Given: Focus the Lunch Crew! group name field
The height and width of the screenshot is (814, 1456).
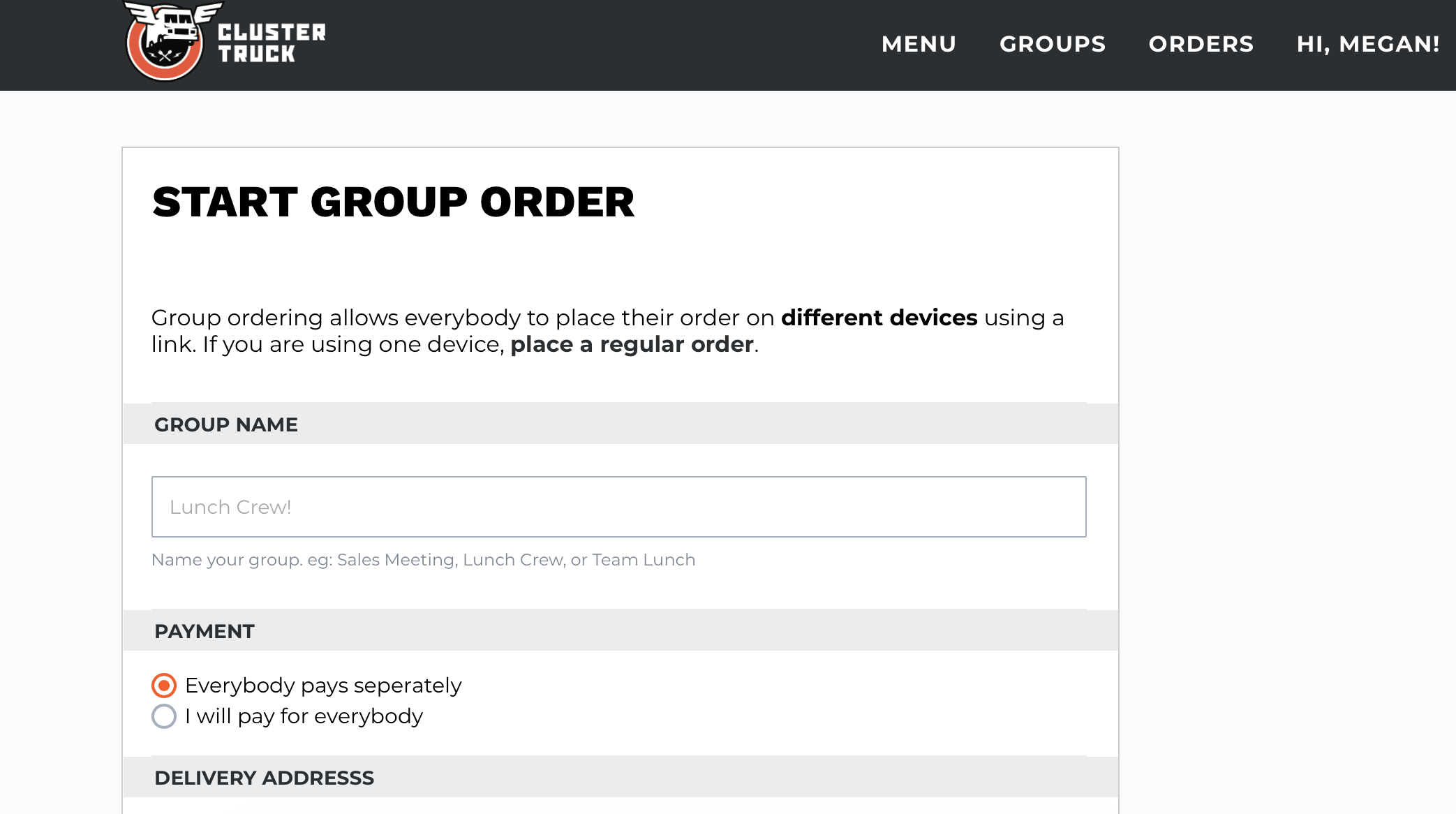Looking at the screenshot, I should (618, 507).
